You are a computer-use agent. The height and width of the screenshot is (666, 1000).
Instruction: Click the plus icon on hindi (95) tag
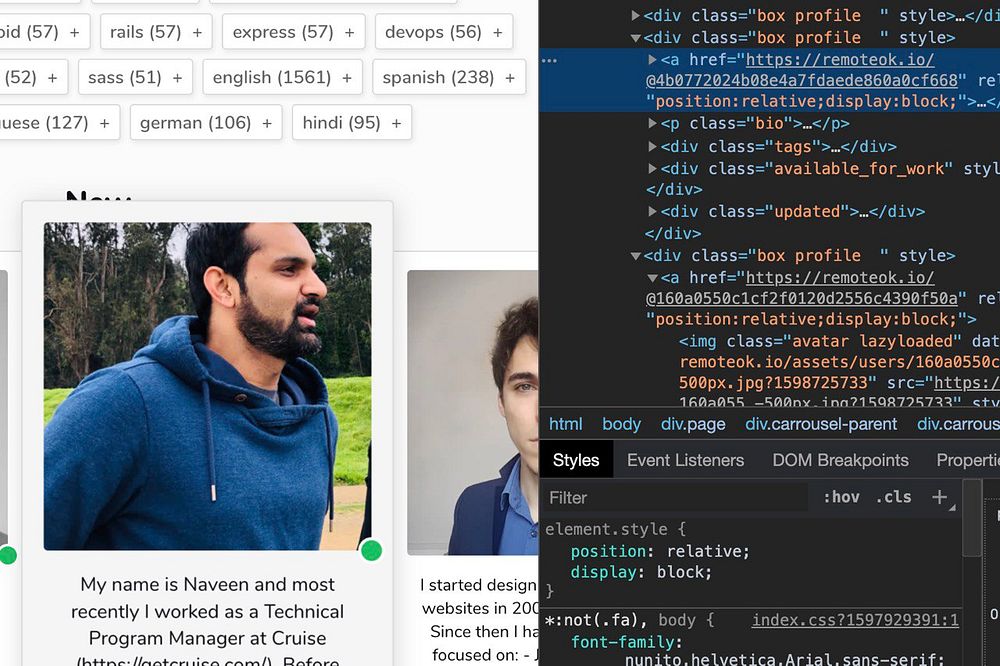396,123
